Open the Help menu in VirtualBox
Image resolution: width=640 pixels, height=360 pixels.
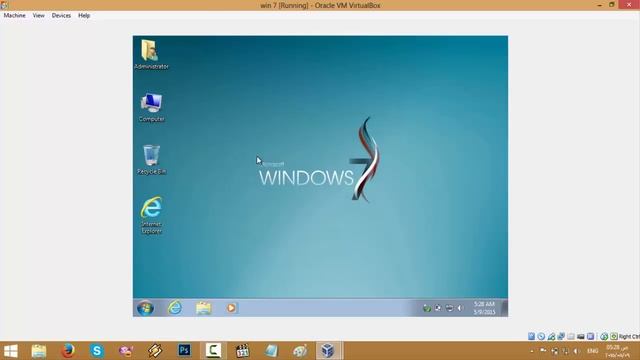[x=84, y=15]
